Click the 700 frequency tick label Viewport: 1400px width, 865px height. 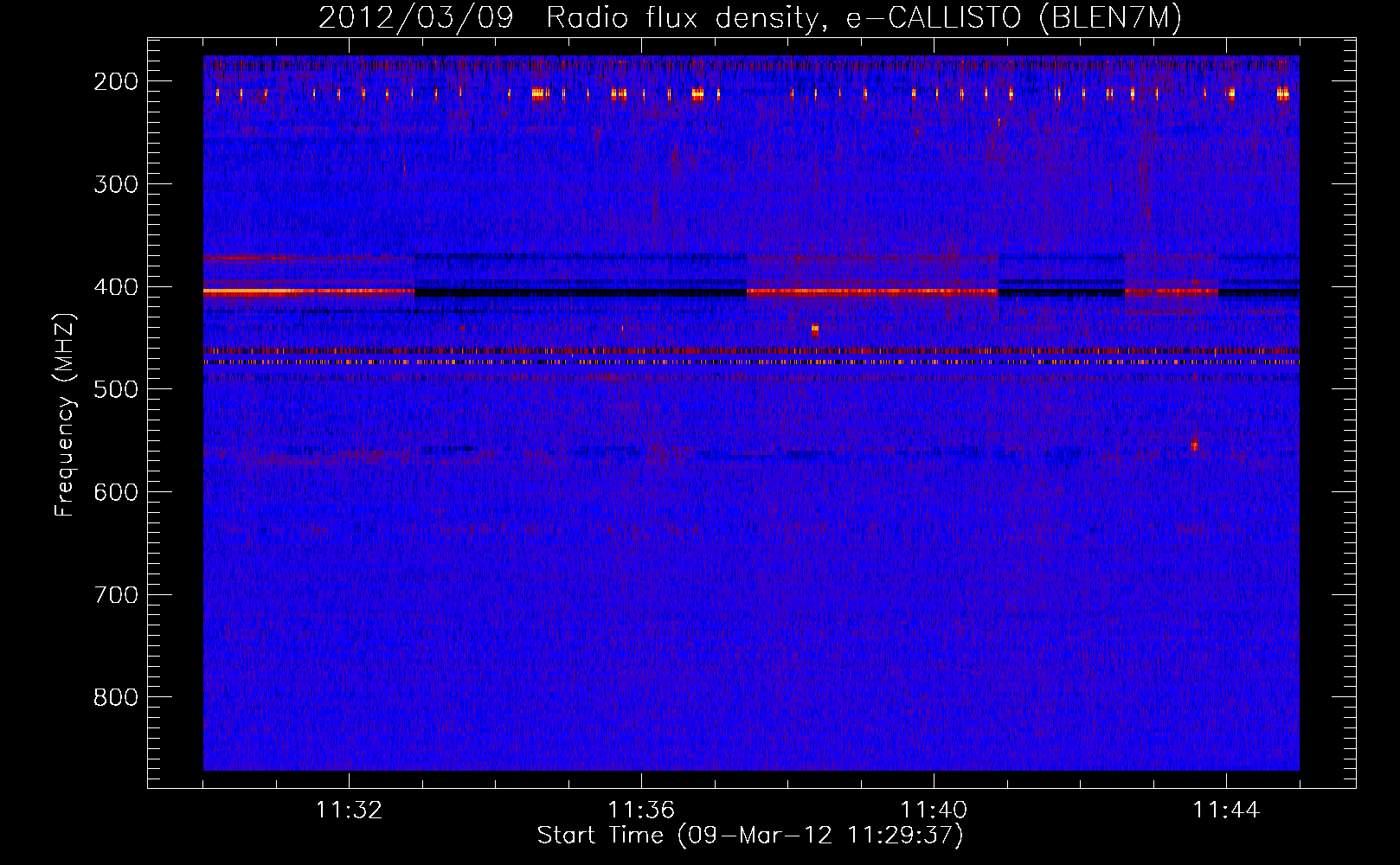116,595
